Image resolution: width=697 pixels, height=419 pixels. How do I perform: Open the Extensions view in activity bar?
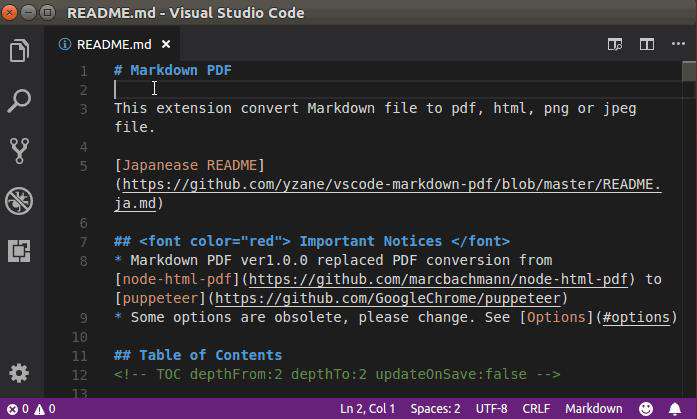coord(19,251)
